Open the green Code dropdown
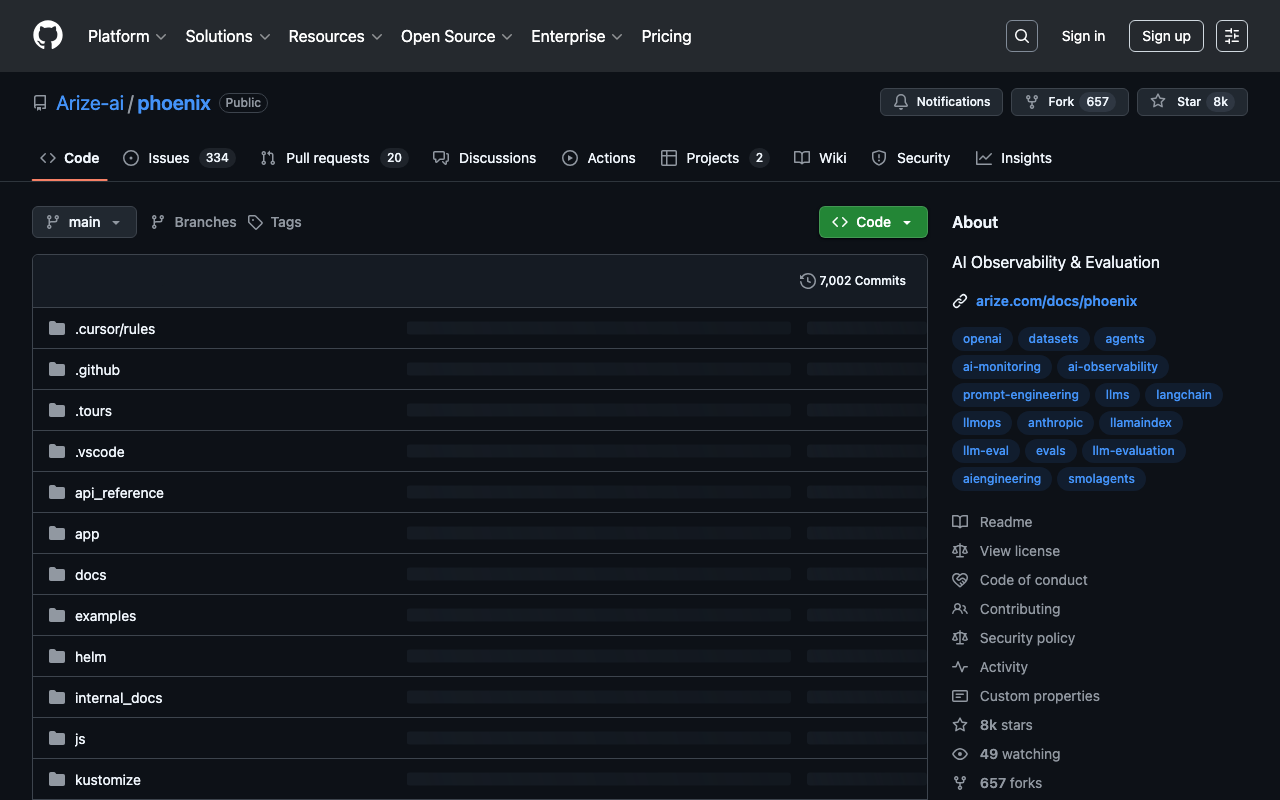This screenshot has height=800, width=1280. [873, 222]
